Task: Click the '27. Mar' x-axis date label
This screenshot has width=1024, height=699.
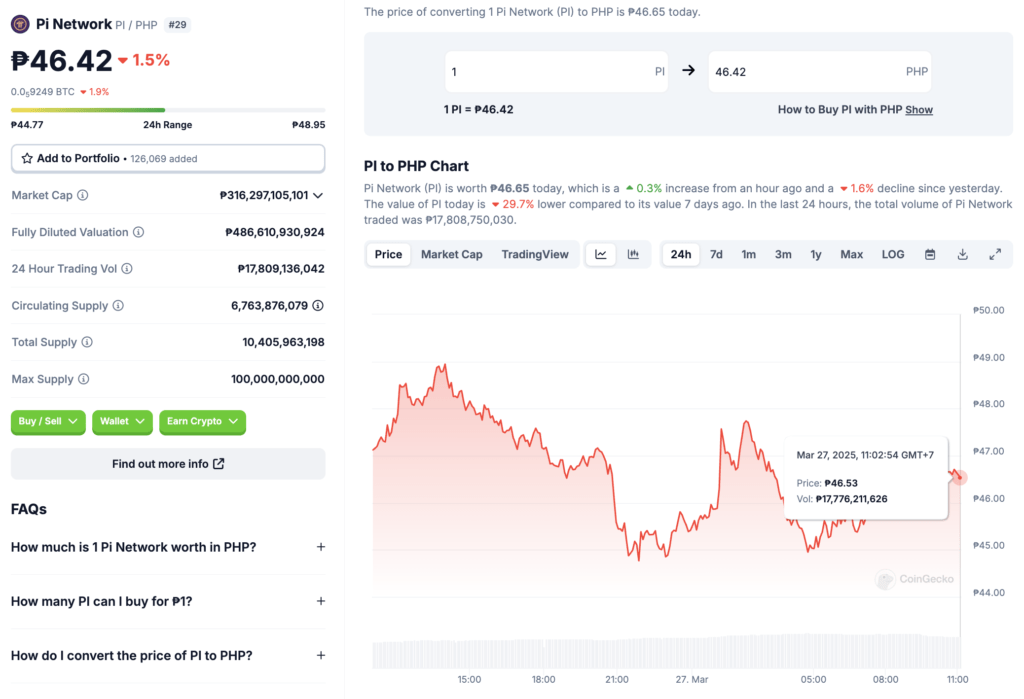Action: 692,679
